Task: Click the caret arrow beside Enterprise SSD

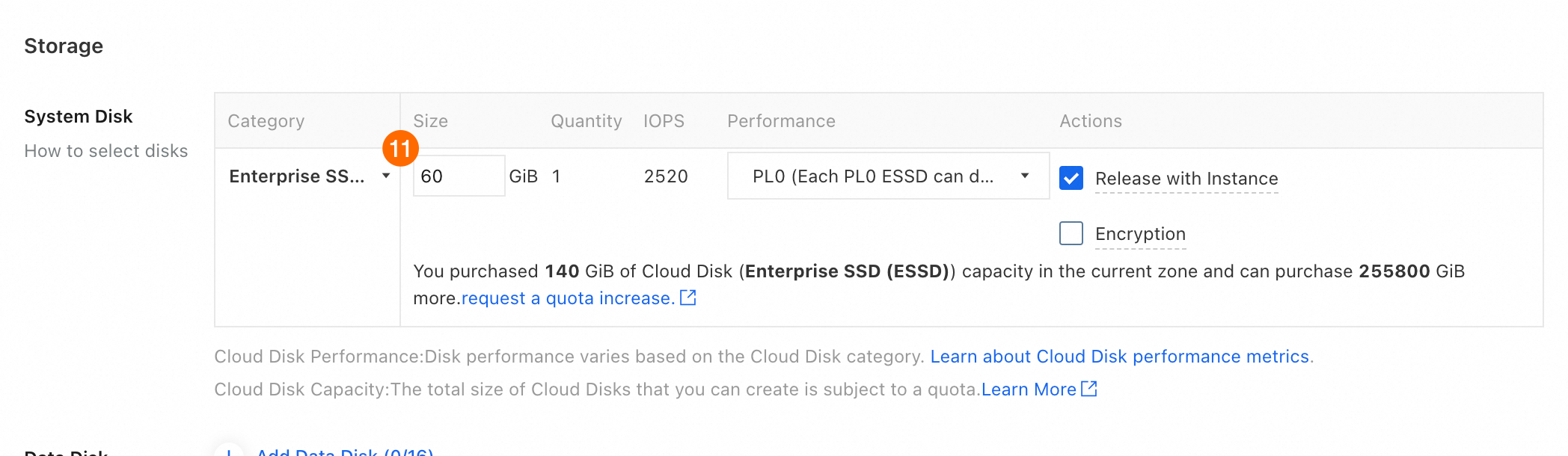Action: click(x=386, y=176)
